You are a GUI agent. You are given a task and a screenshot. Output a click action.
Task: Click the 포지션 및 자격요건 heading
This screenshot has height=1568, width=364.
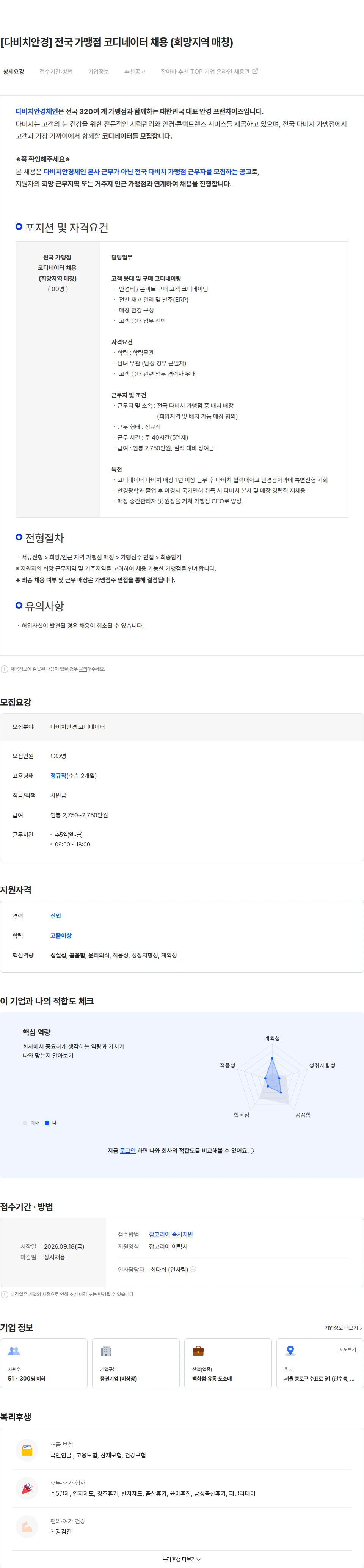[66, 228]
